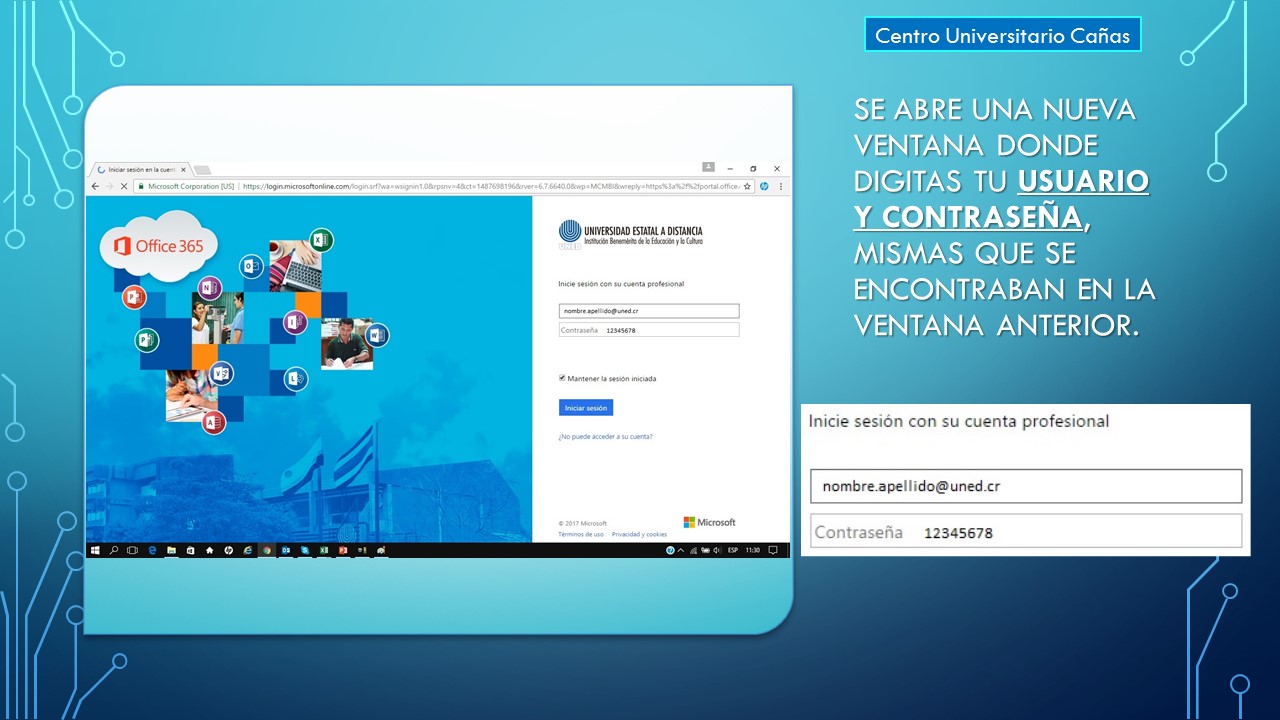The width and height of the screenshot is (1280, 720).
Task: Click the browser back arrow
Action: point(96,186)
